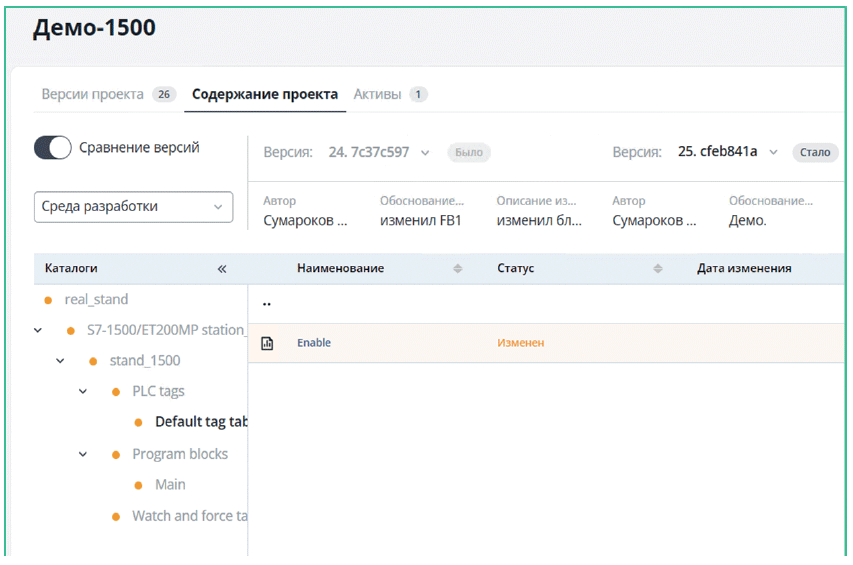Select the real_stand catalog
Image resolution: width=853 pixels, height=565 pixels.
coord(96,300)
